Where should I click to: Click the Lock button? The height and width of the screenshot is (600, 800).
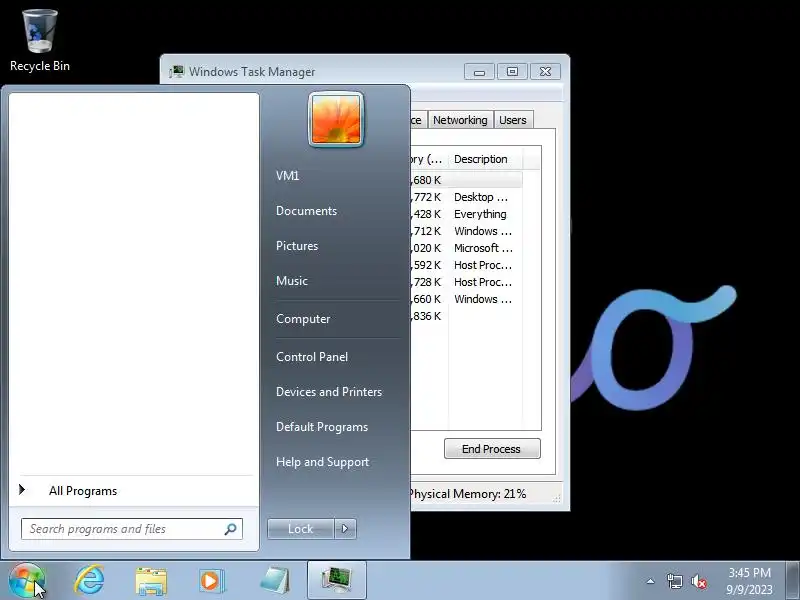click(x=301, y=529)
